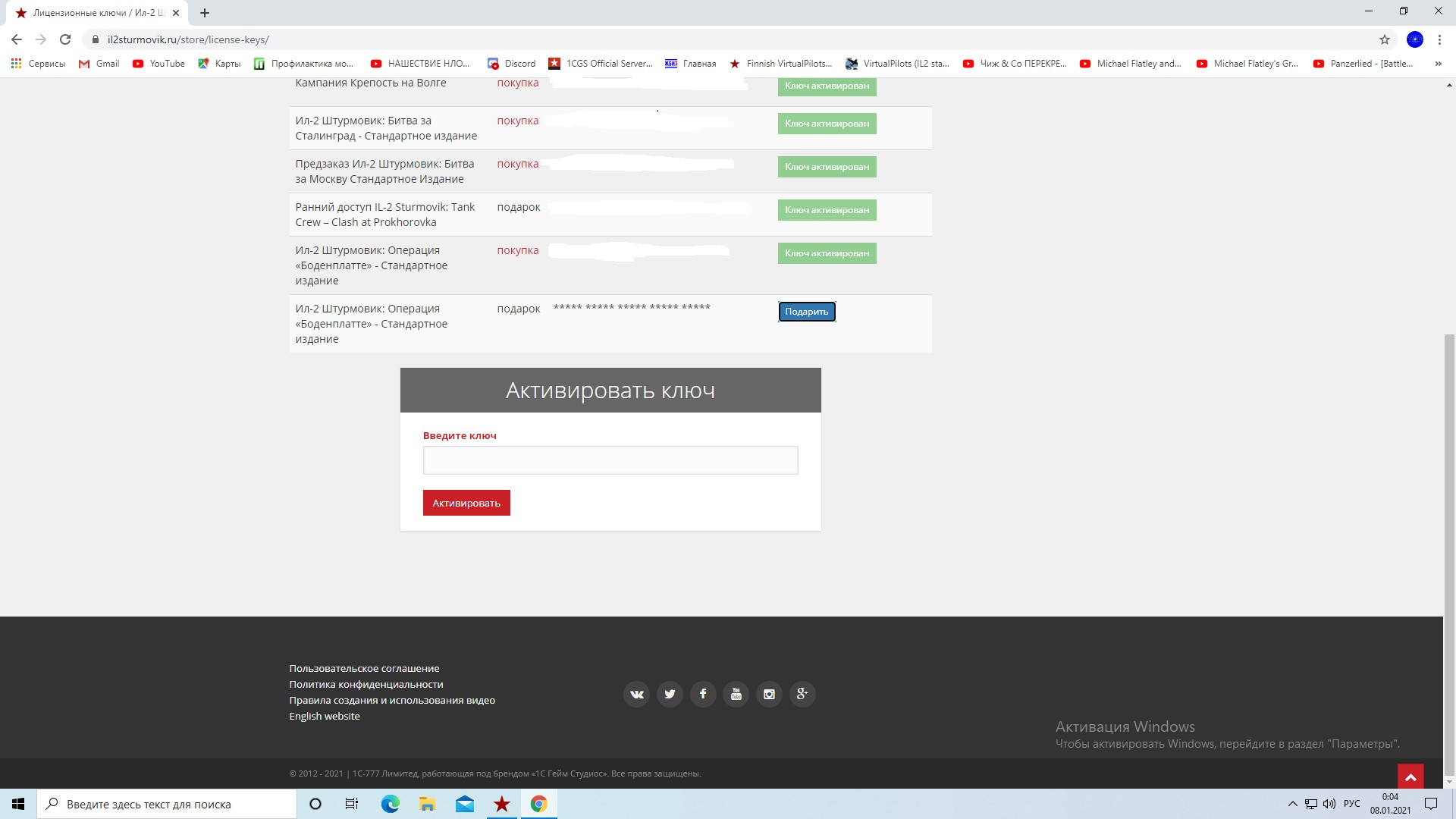
Task: Open the Discord bookmark
Action: point(512,64)
